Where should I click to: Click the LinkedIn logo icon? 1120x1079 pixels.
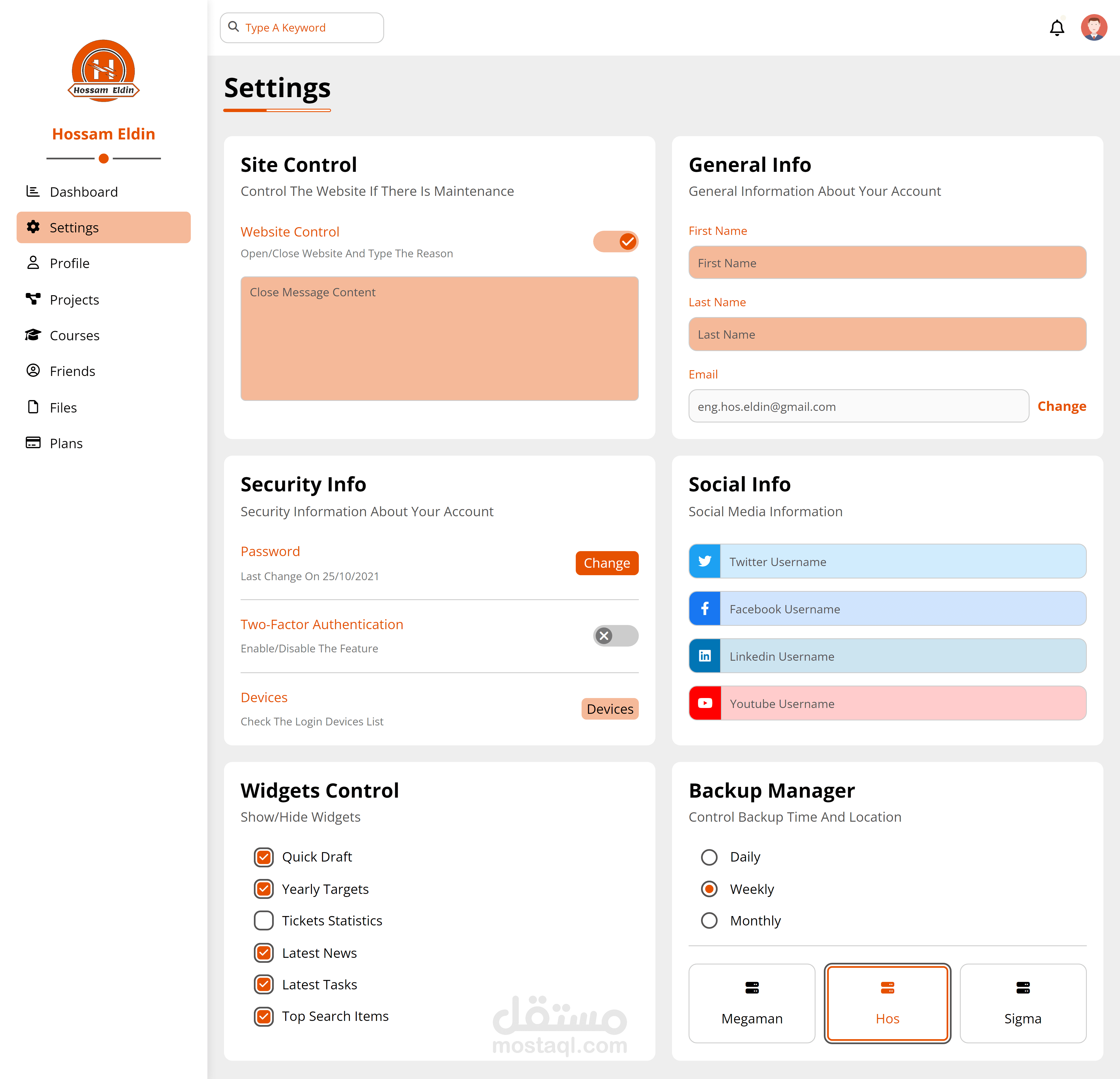click(x=705, y=656)
